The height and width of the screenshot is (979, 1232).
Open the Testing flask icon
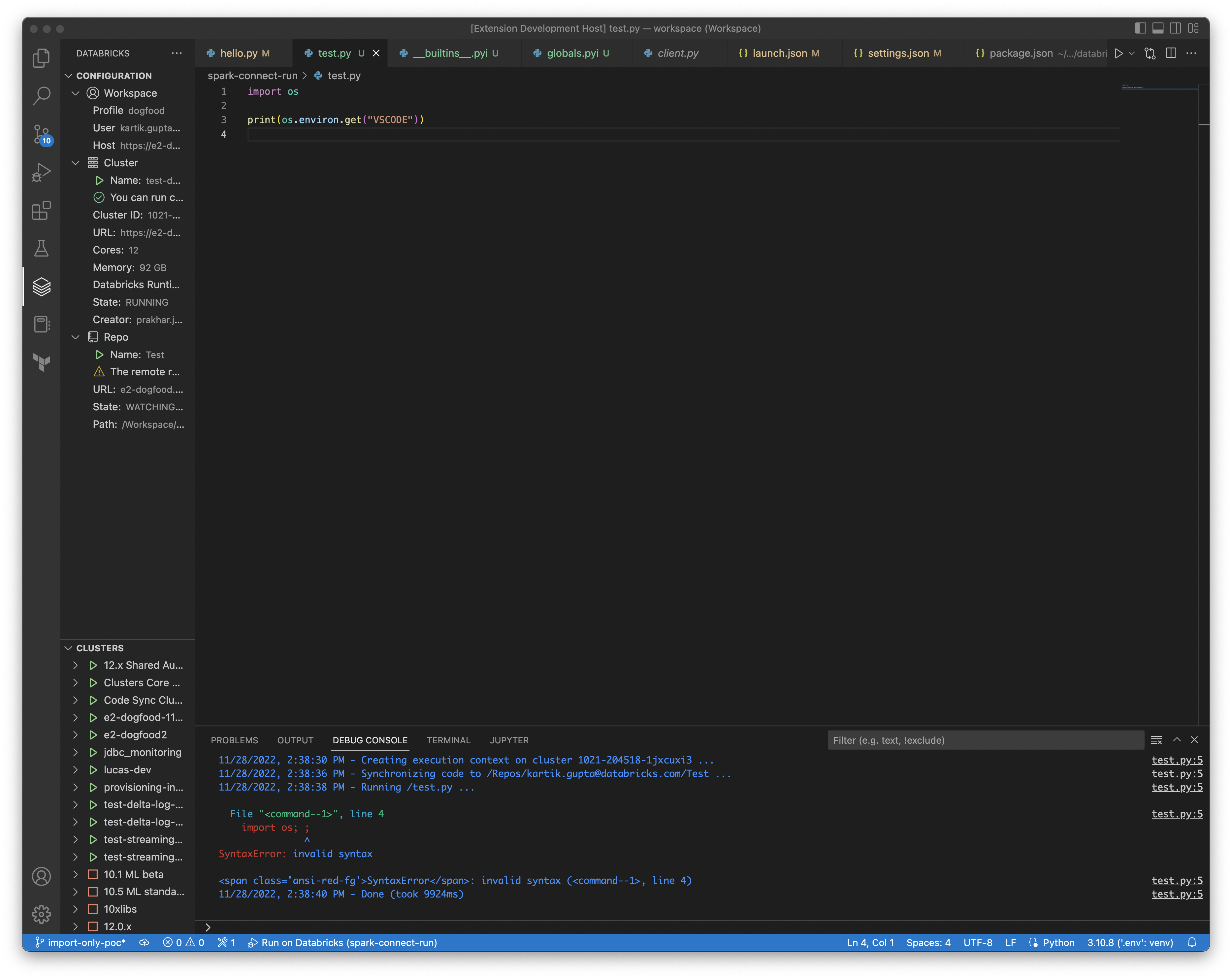click(41, 248)
